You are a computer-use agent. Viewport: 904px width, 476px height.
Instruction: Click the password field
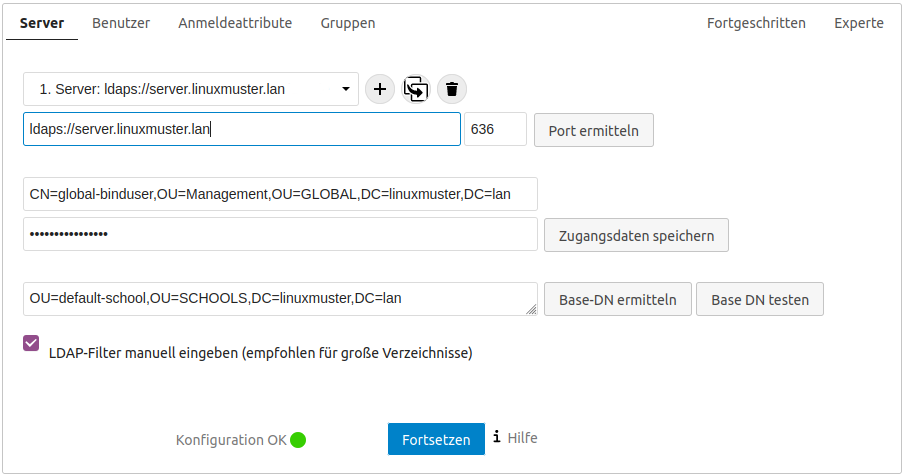point(280,234)
